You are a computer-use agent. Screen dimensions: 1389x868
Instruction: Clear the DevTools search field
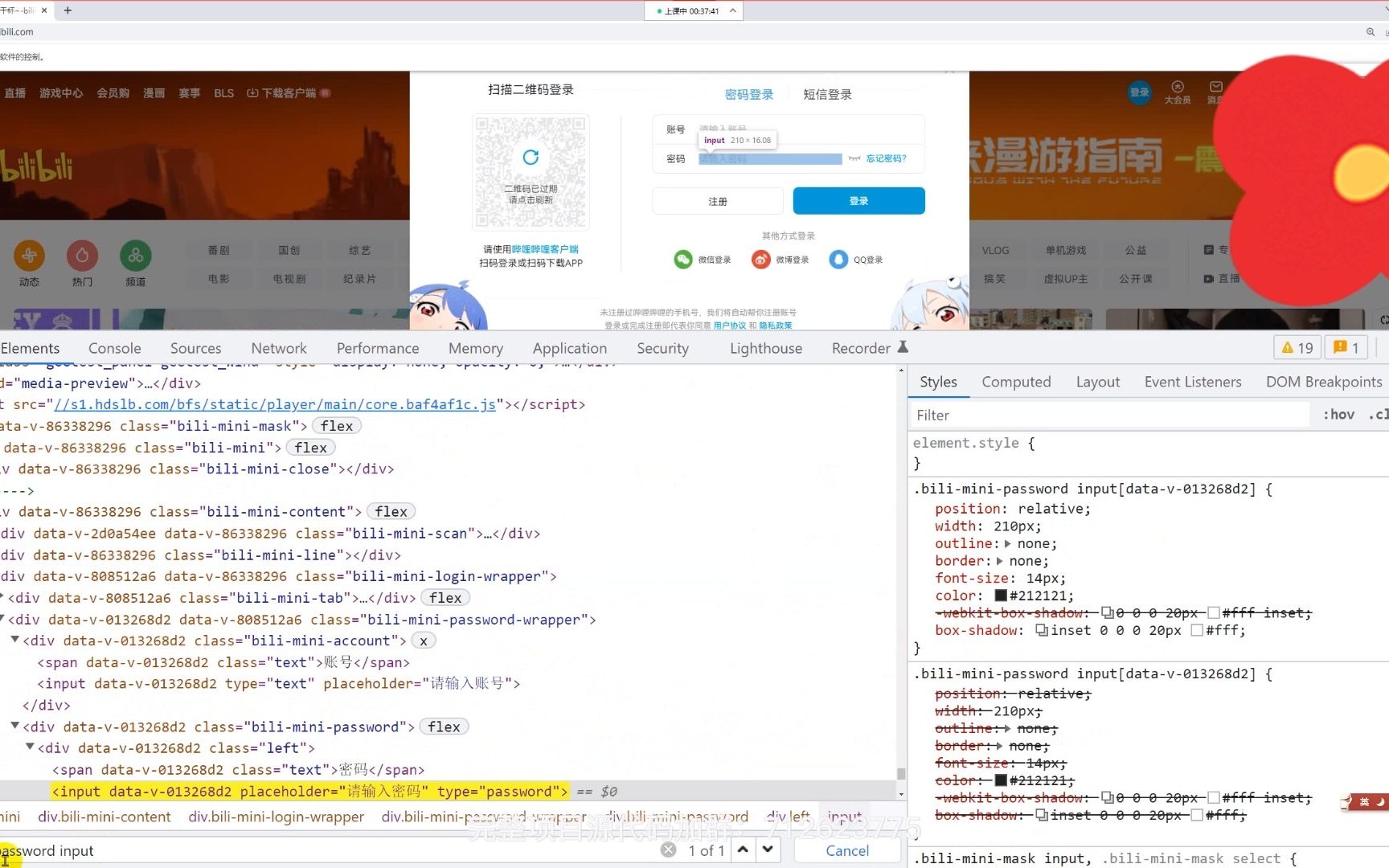669,850
